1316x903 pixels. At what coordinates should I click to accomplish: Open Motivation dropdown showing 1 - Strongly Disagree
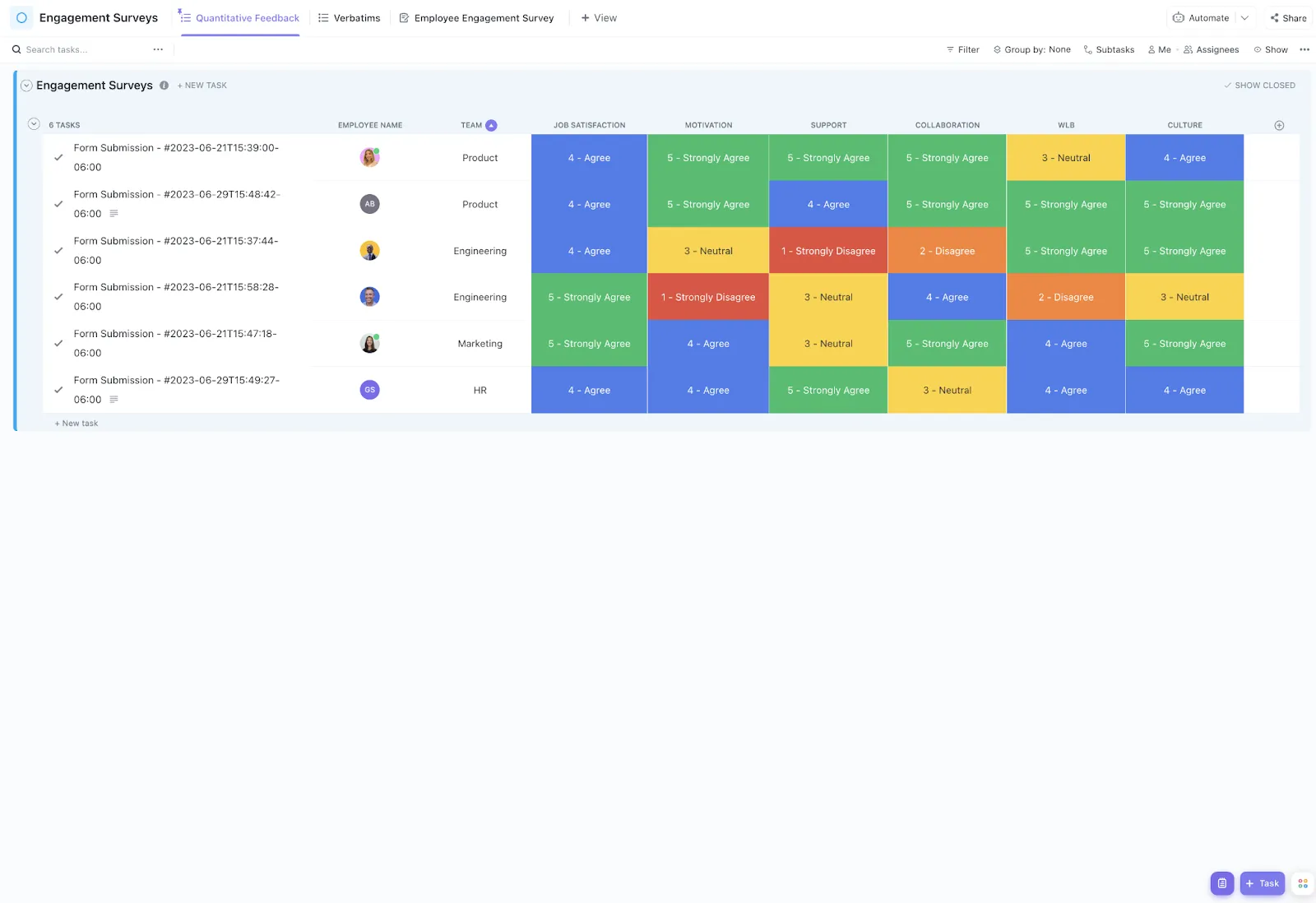pyautogui.click(x=708, y=297)
